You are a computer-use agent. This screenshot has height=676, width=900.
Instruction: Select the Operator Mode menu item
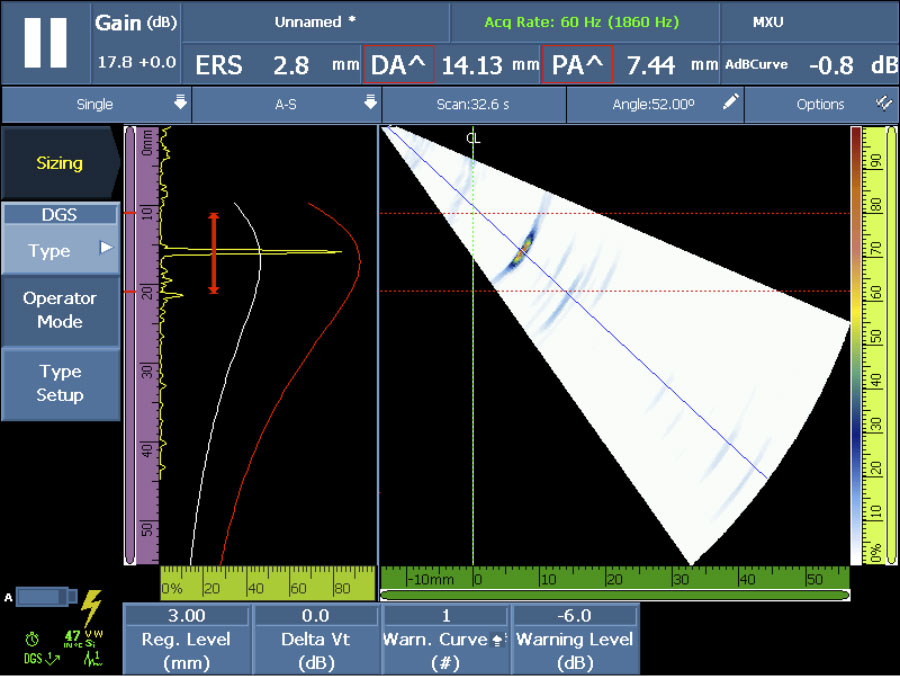tap(60, 310)
